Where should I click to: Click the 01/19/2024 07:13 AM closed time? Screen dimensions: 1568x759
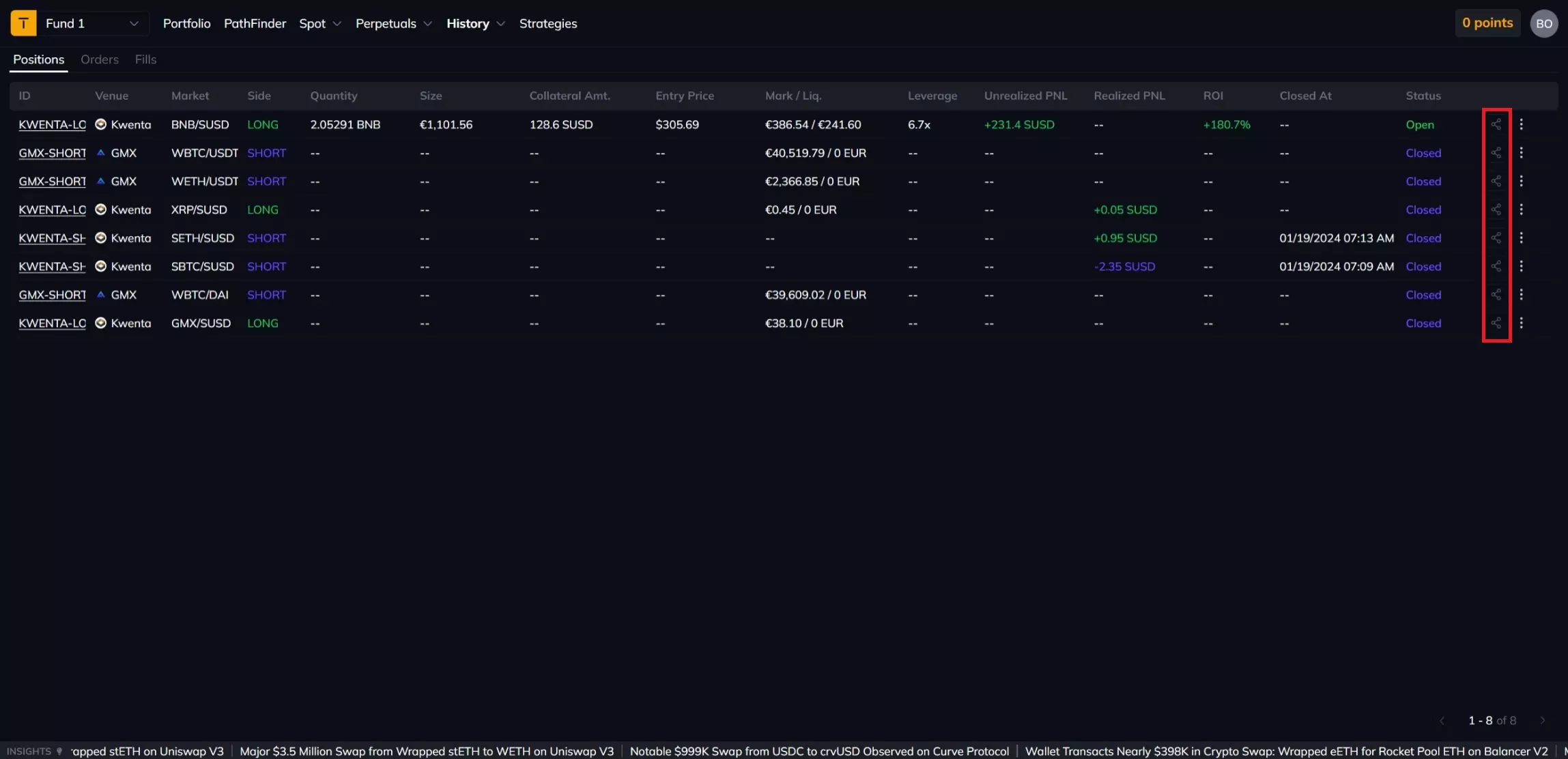tap(1337, 238)
